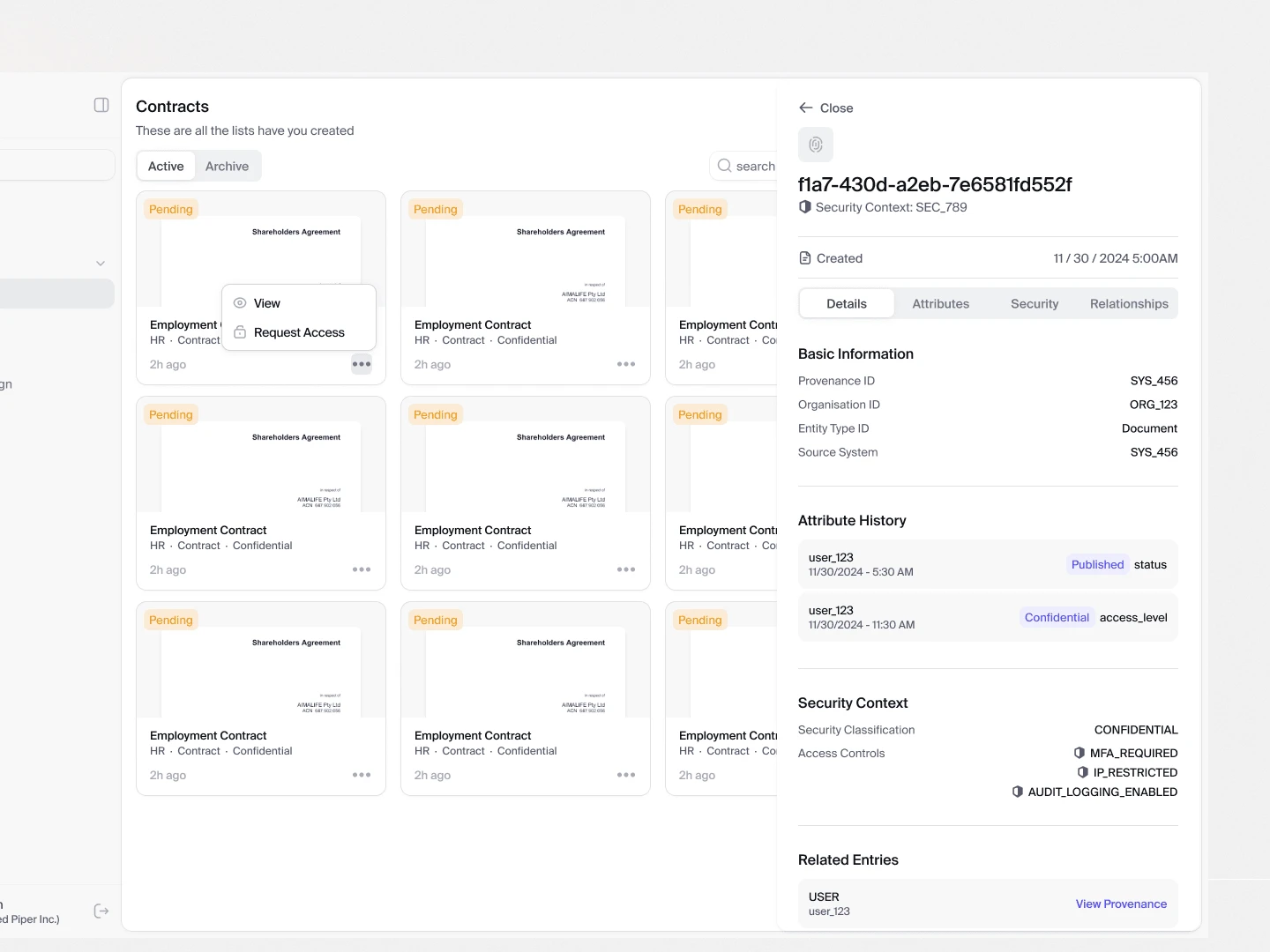Open middle Shareholders Agreement thumbnail in second row
1270x952 pixels.
(x=526, y=465)
